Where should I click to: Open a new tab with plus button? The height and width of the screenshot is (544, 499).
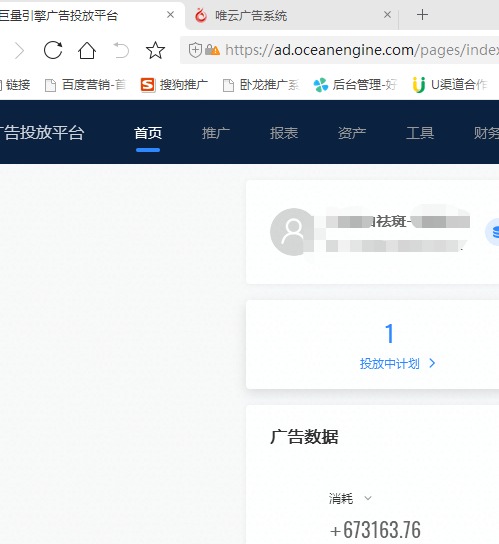click(422, 15)
